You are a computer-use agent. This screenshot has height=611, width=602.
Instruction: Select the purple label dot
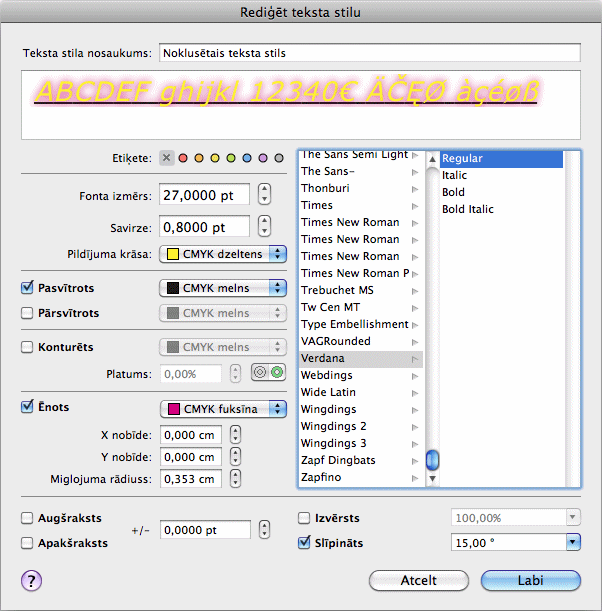263,158
